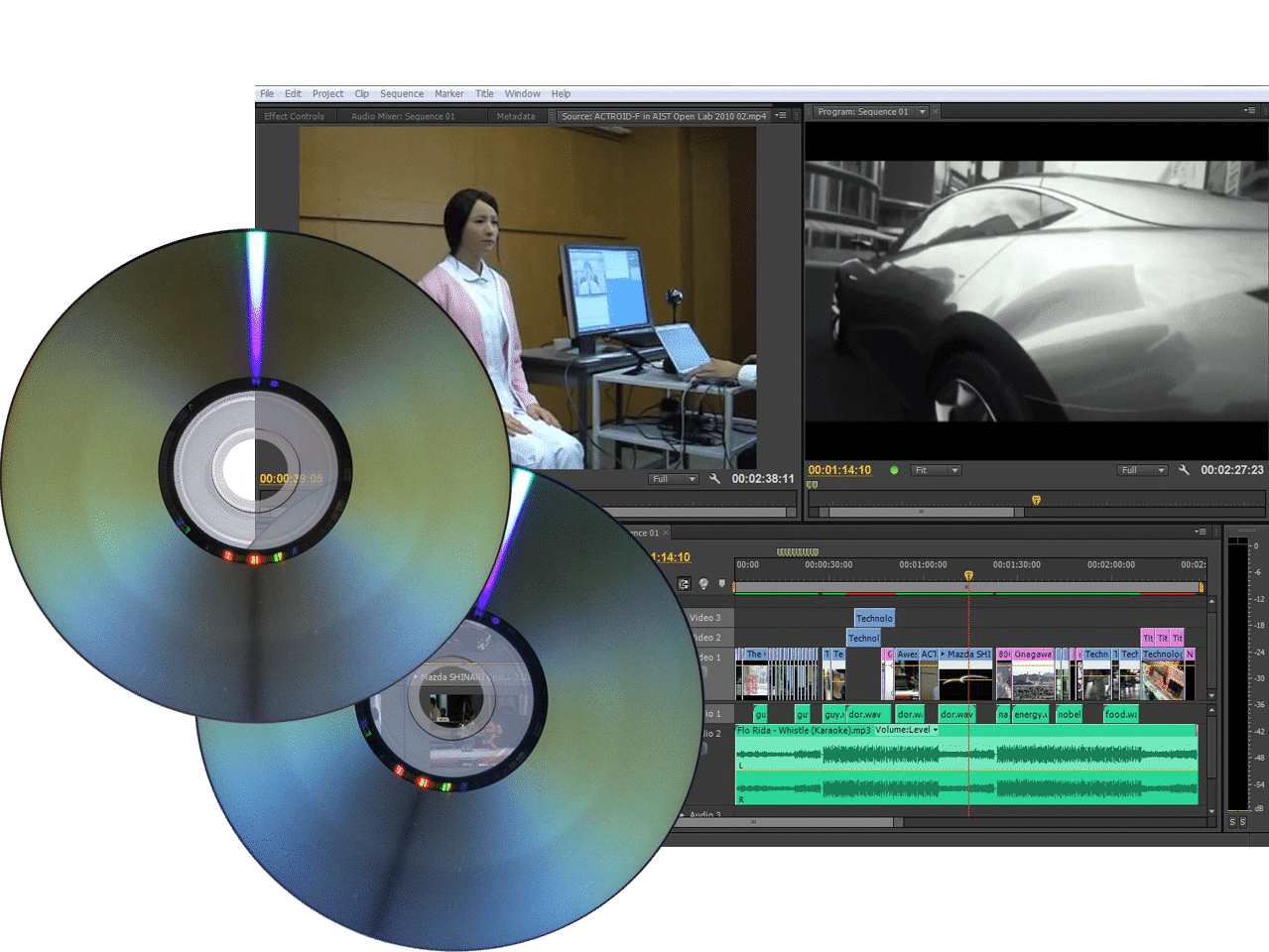Select the Technolo clip on Video 3

point(874,618)
